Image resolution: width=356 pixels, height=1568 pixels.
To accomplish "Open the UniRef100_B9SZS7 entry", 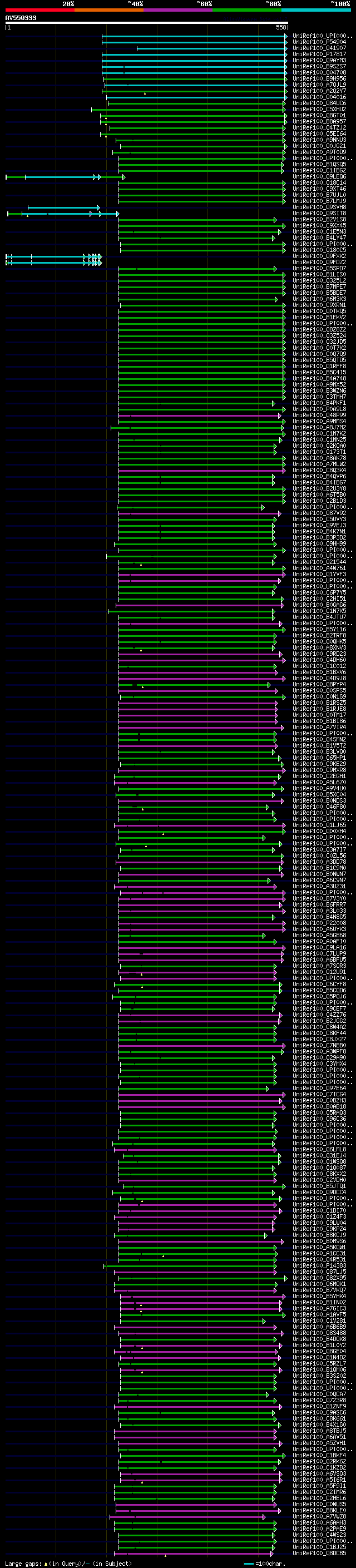I will tap(319, 66).
